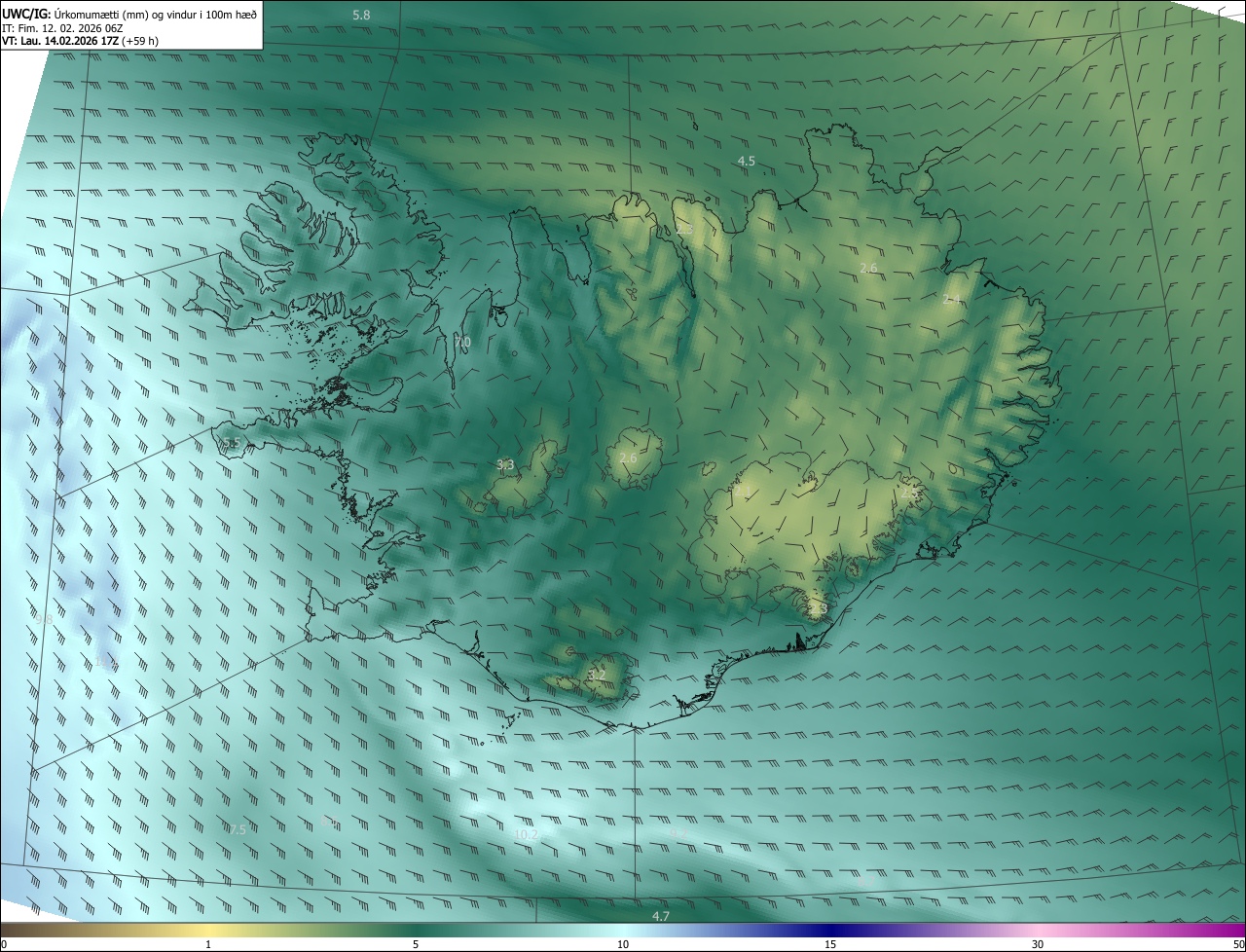The width and height of the screenshot is (1246, 952).
Task: Click the '30' tick label on the scale
Action: 1038,944
